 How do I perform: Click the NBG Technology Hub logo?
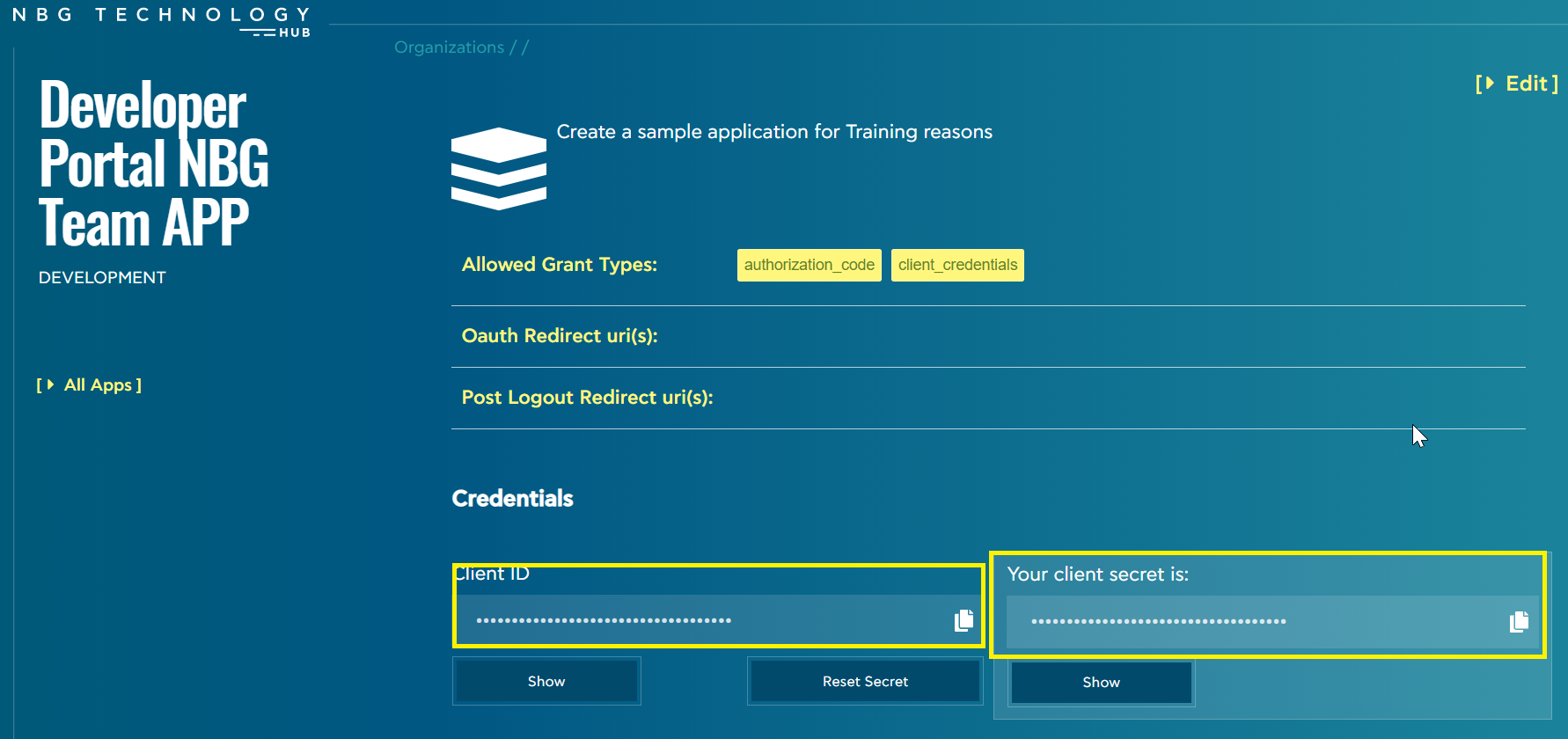pos(161,21)
